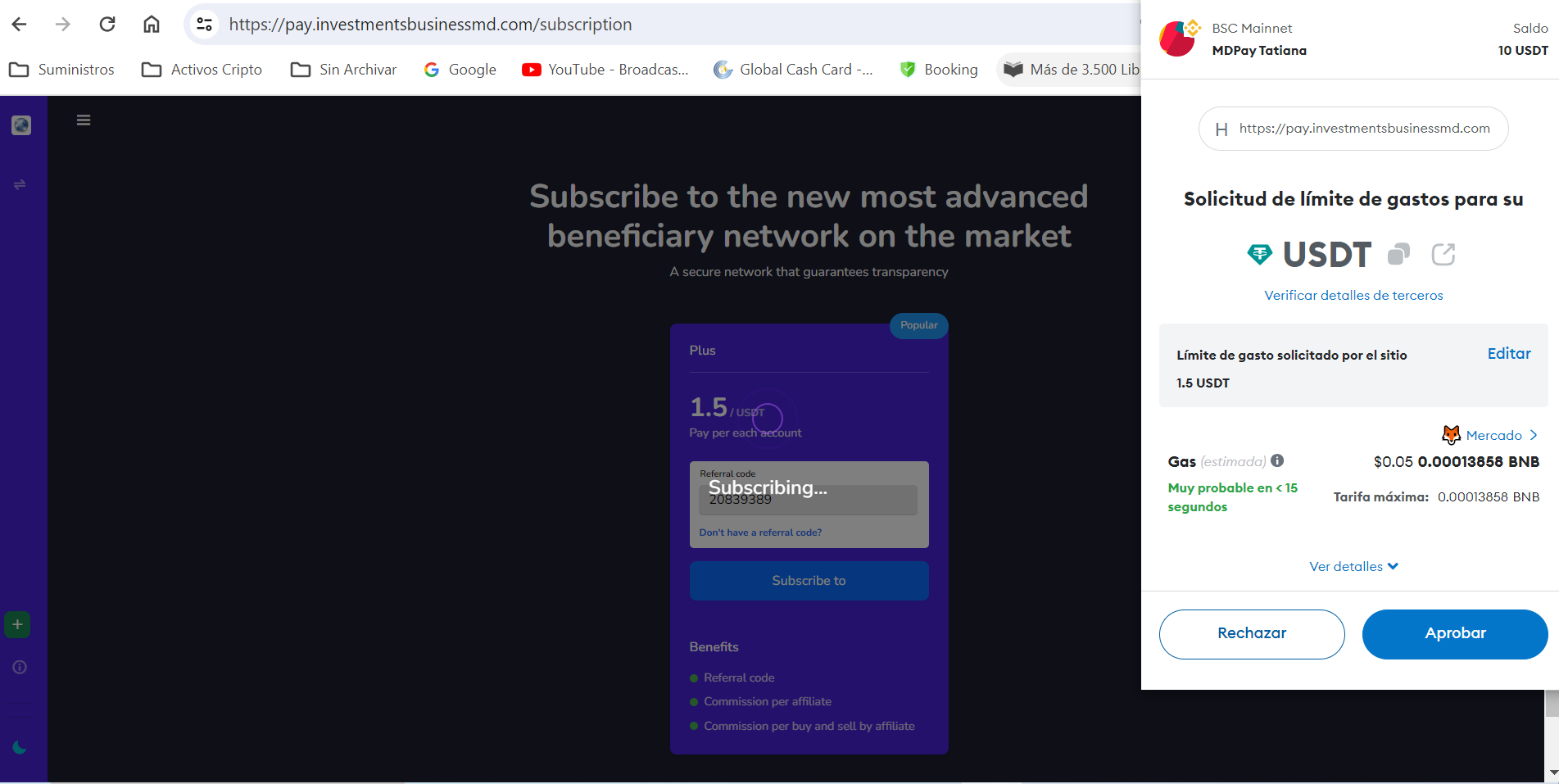Copy the USDT token contract address
Screen dimensions: 1559x784
tap(1398, 255)
